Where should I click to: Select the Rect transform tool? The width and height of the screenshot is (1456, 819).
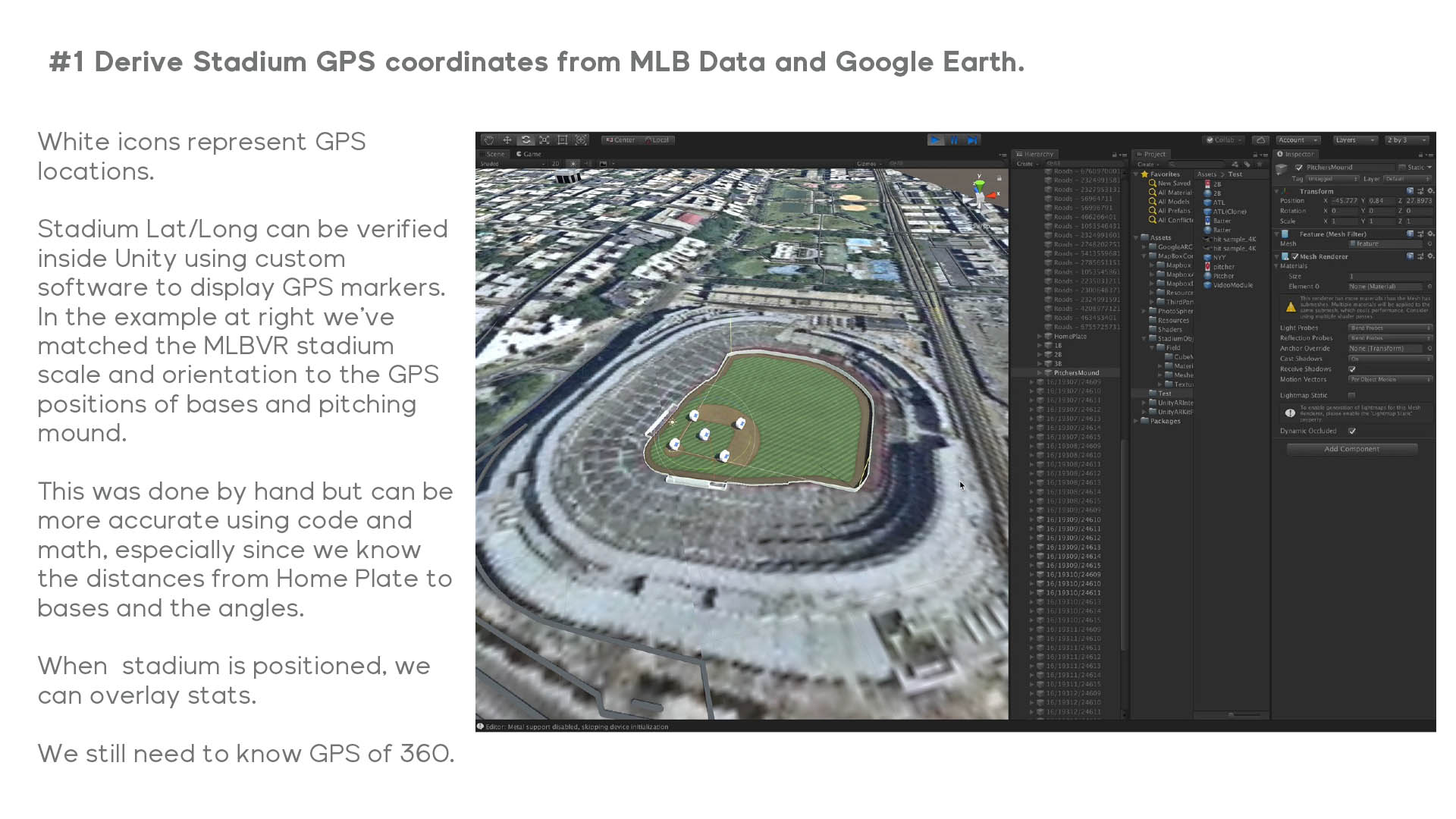tap(563, 140)
